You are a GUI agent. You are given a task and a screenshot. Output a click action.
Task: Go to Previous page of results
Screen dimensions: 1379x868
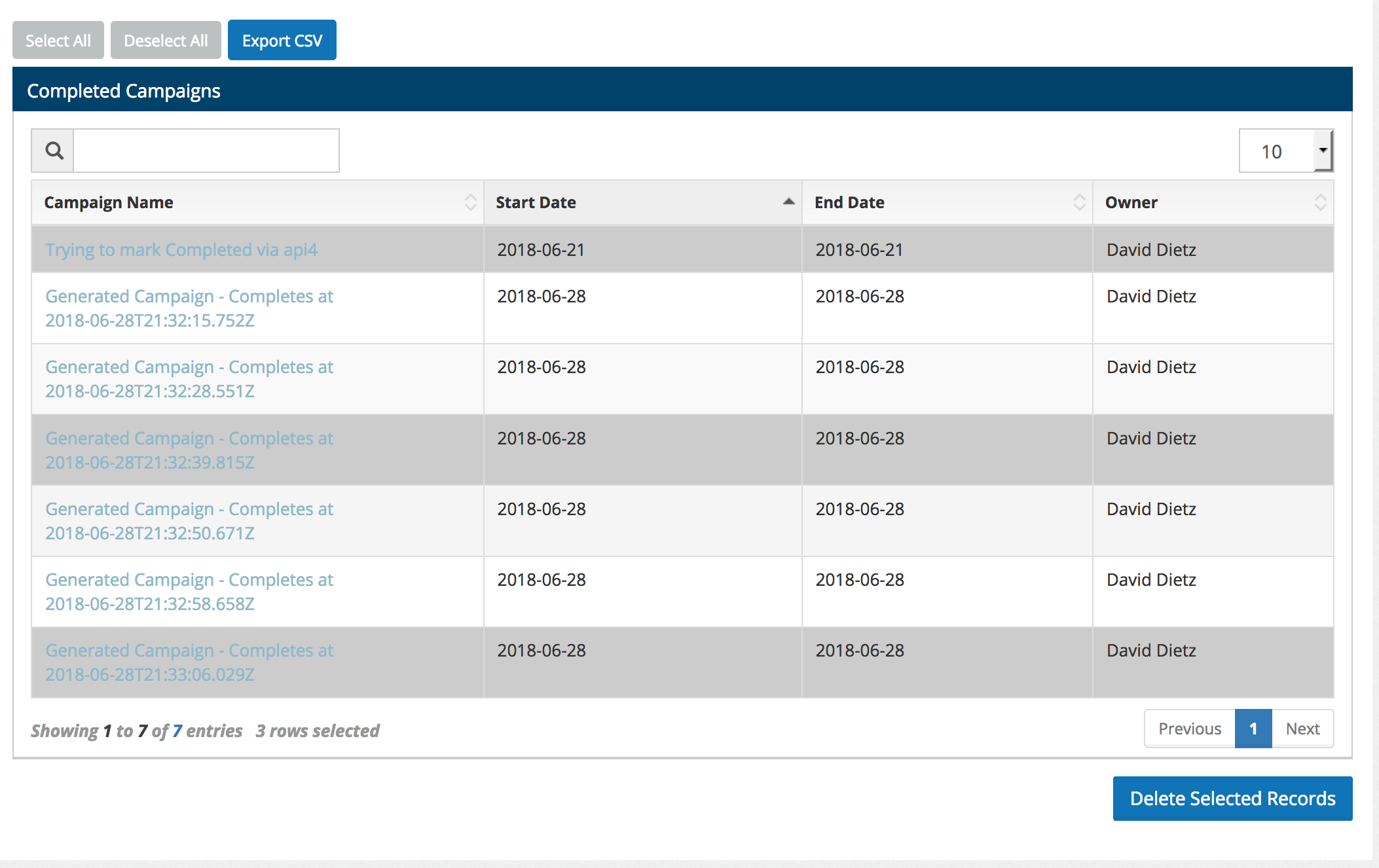pyautogui.click(x=1189, y=729)
